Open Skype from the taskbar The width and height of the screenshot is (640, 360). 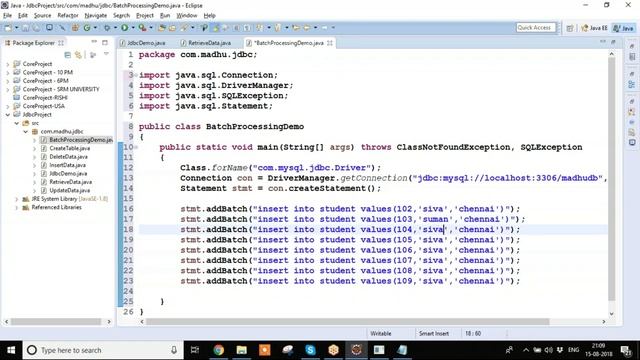[x=310, y=350]
